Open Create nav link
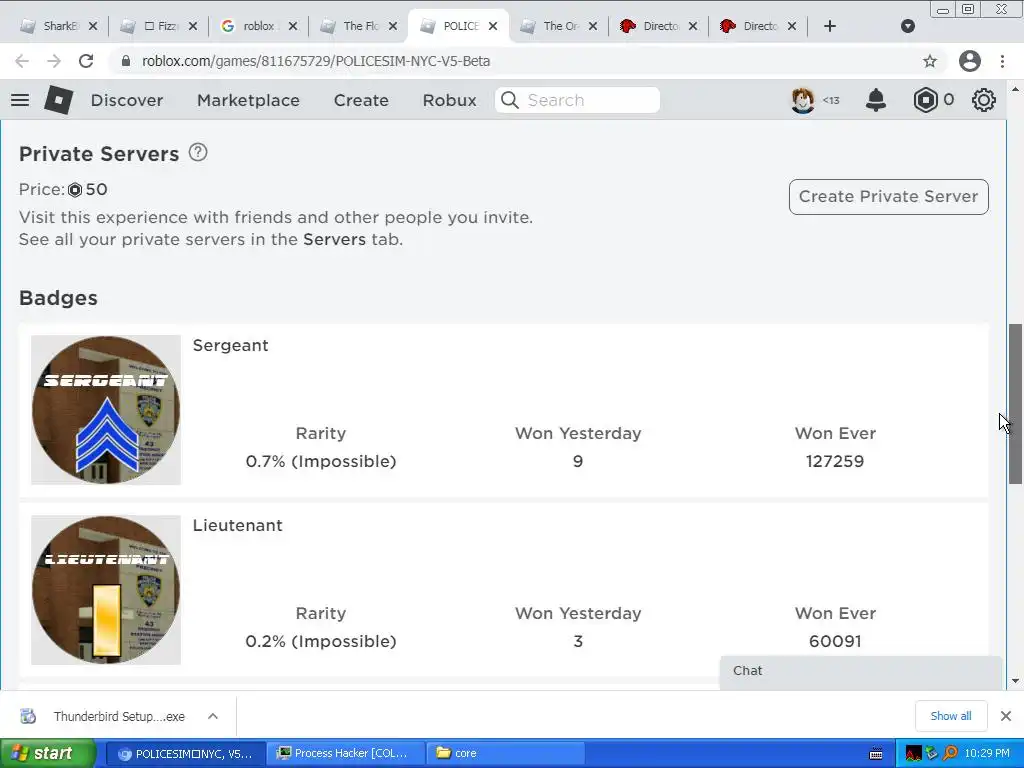Viewport: 1024px width, 768px height. point(361,100)
